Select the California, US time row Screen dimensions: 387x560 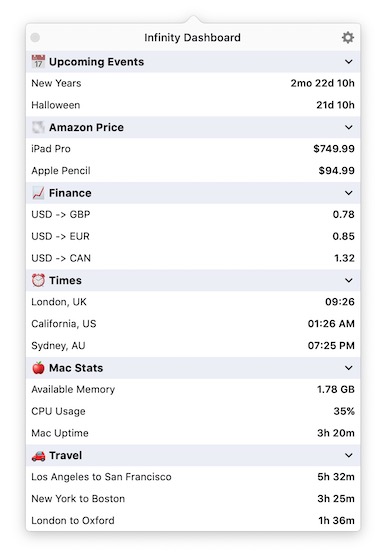tap(193, 324)
